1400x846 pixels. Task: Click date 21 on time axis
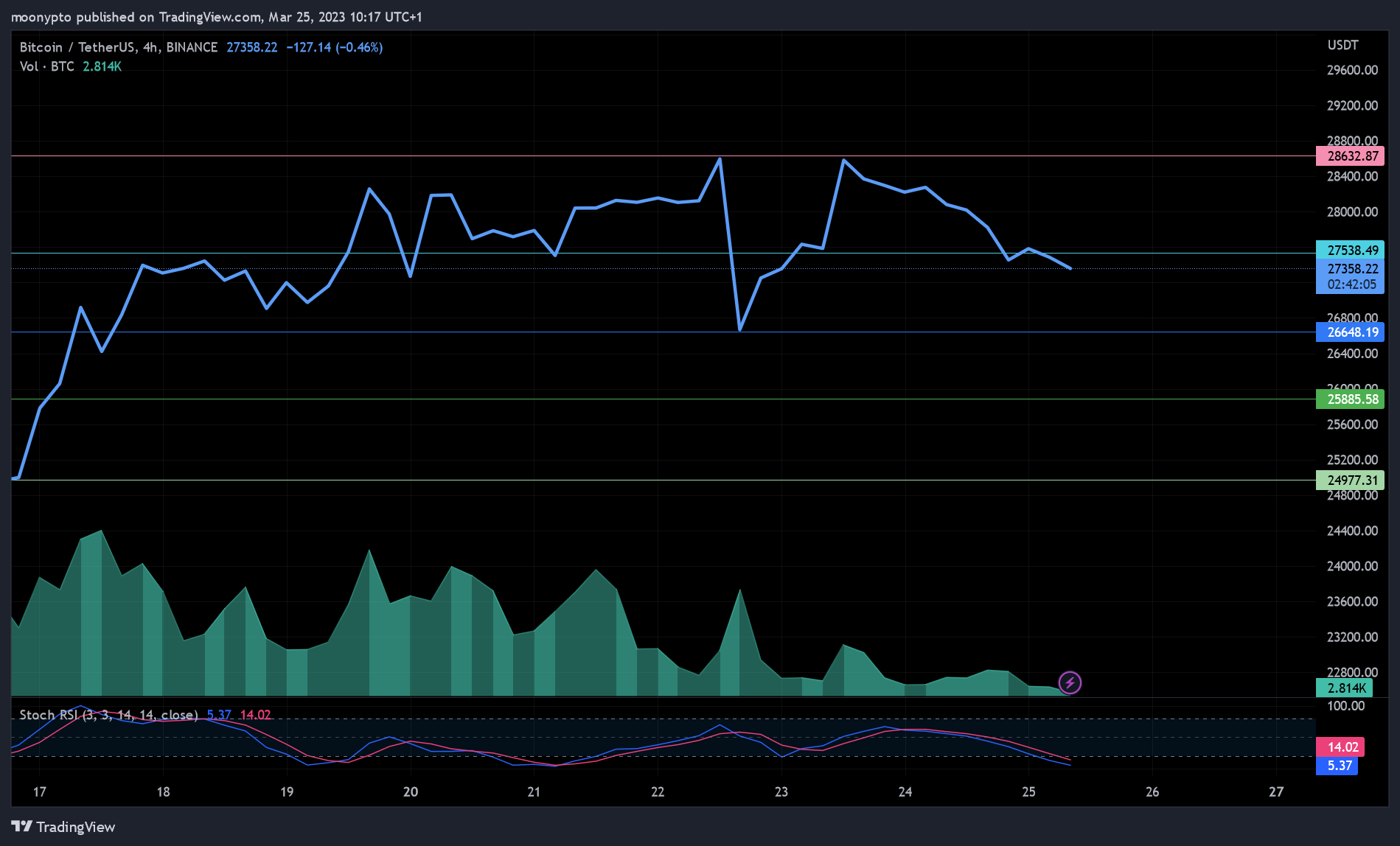coord(534,792)
